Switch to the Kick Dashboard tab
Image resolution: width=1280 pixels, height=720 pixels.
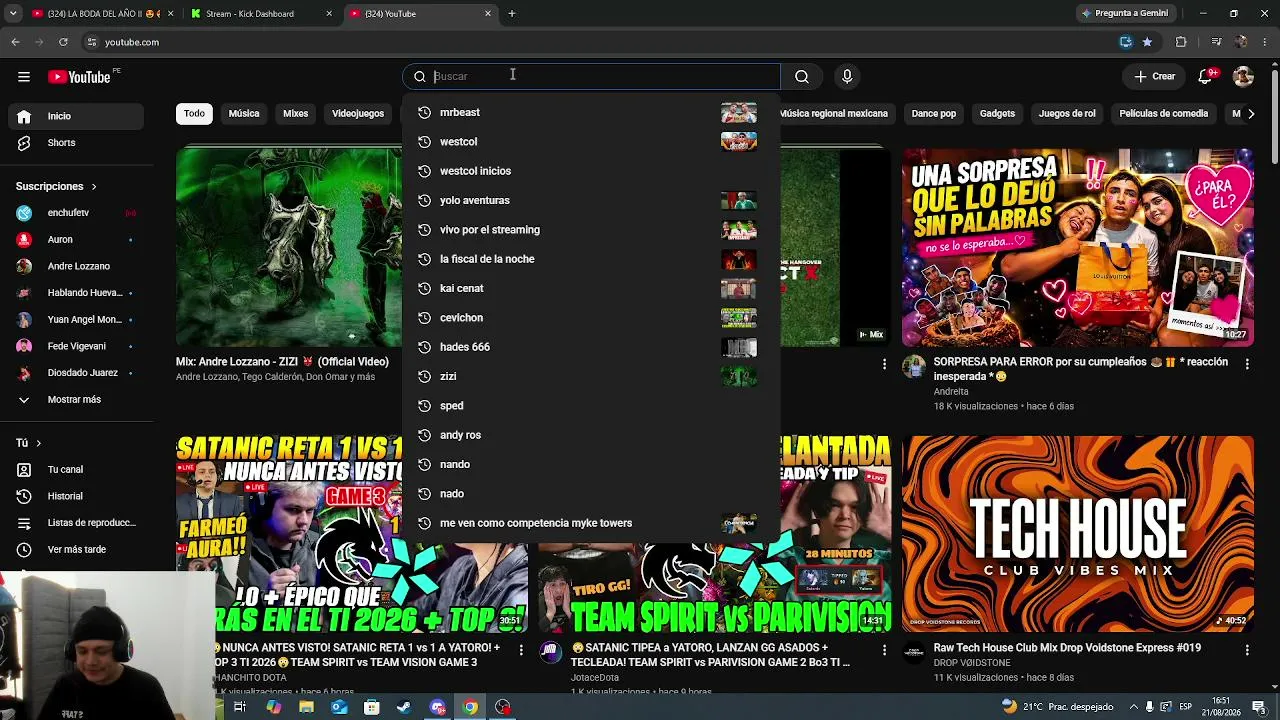click(x=263, y=14)
